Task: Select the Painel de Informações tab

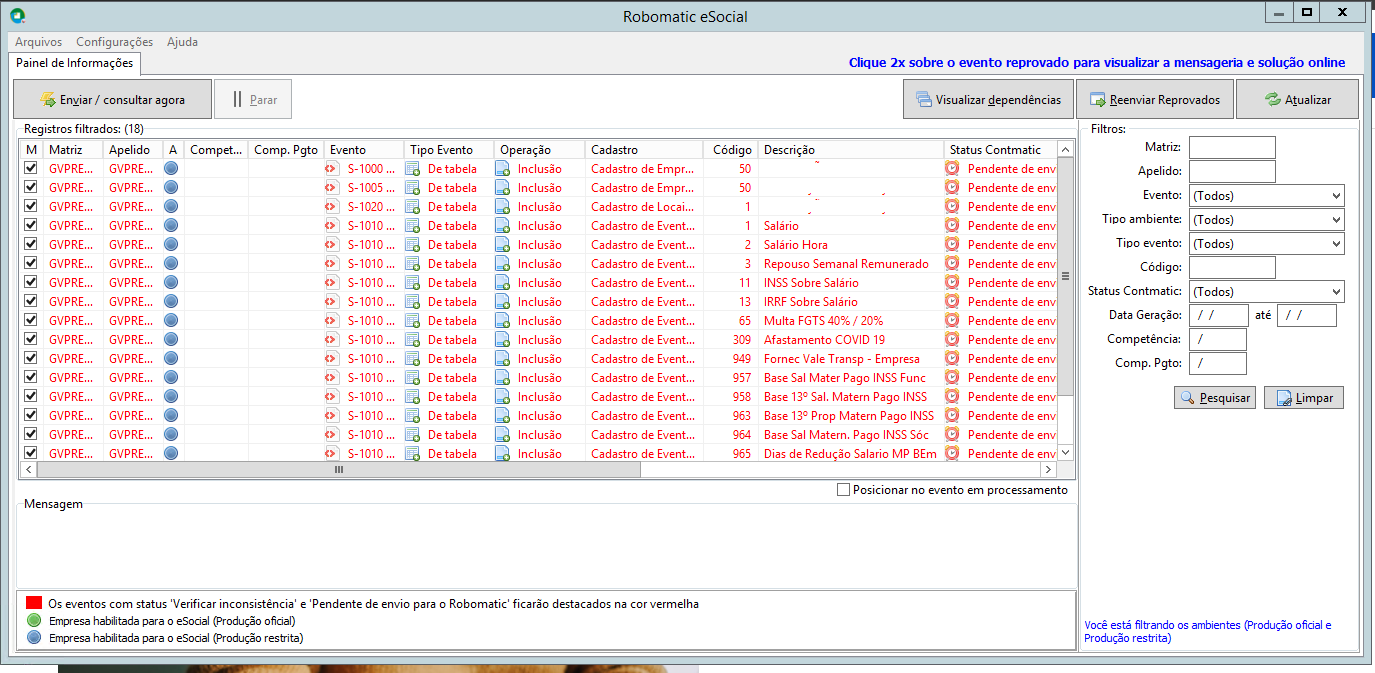Action: coord(75,63)
